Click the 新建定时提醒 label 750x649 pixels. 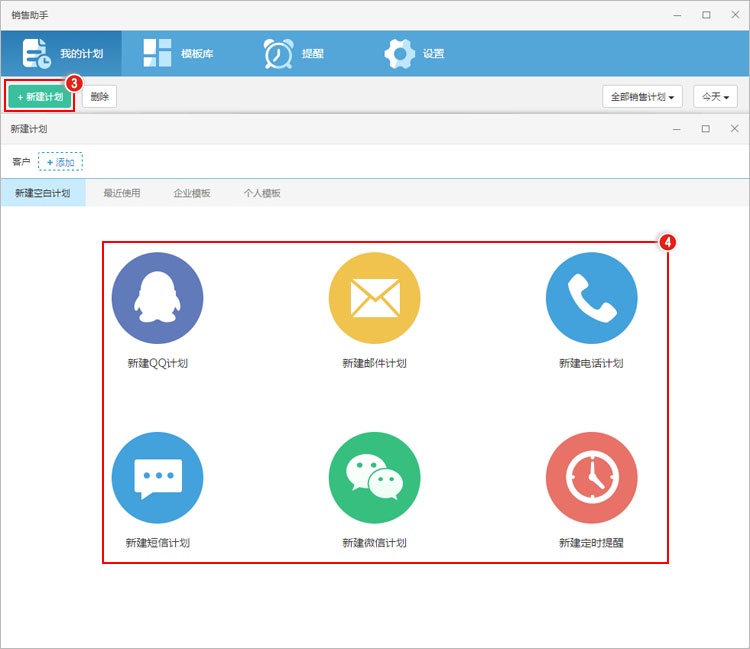pos(592,543)
